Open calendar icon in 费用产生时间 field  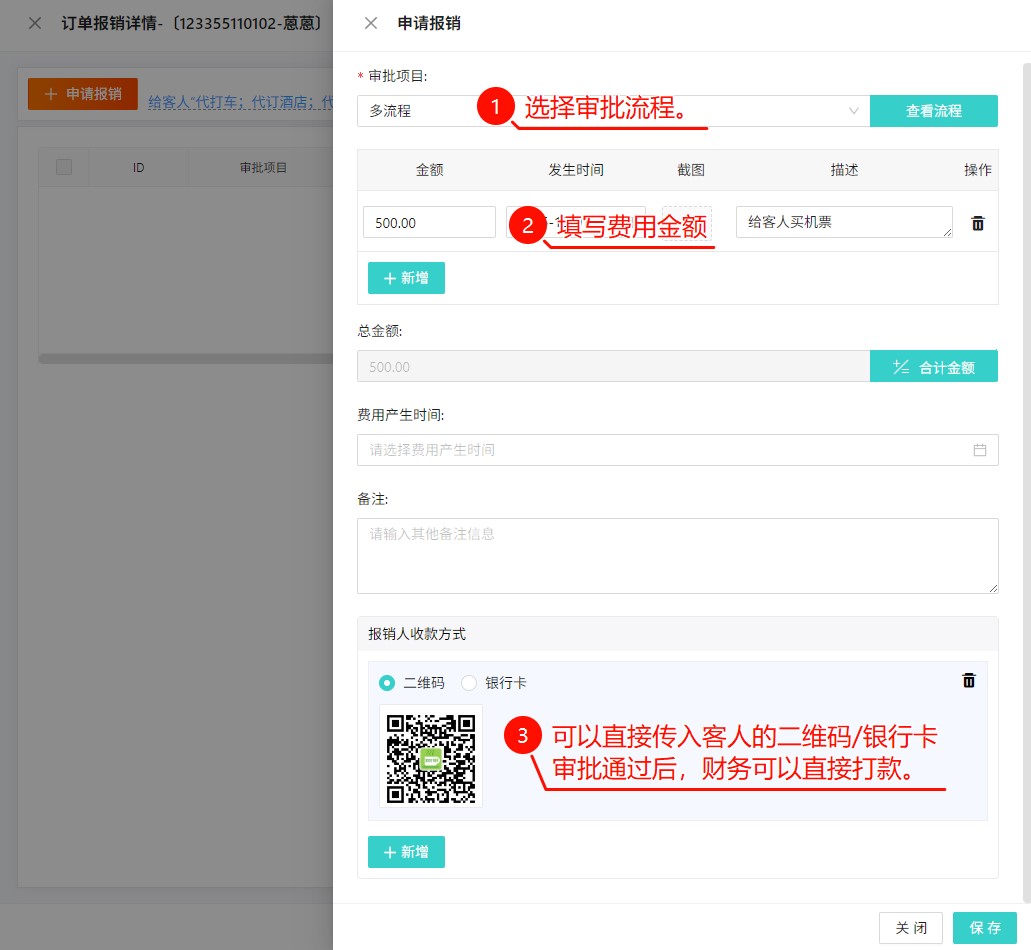[x=979, y=450]
